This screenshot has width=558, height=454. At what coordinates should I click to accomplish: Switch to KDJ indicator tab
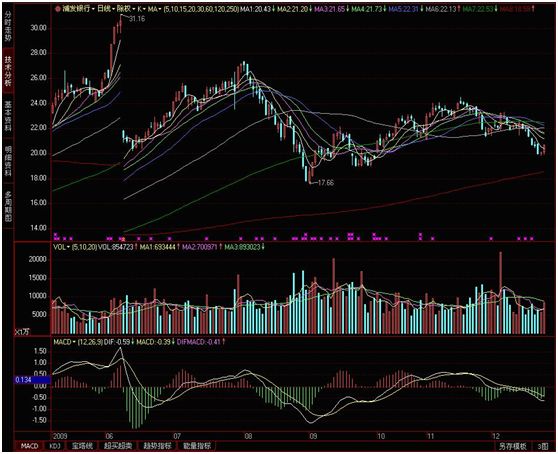coord(55,446)
